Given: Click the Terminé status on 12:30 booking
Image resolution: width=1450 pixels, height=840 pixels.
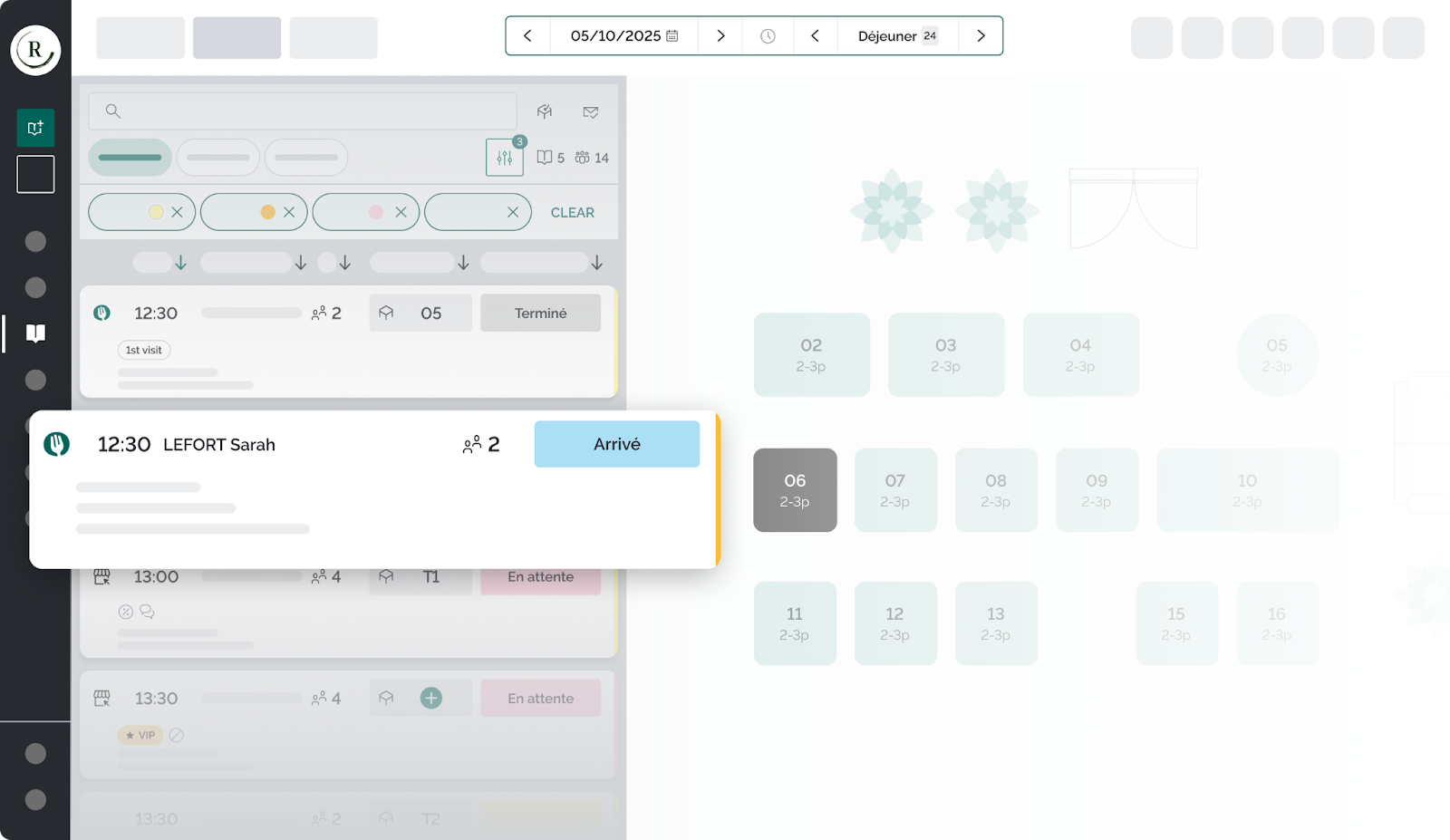Looking at the screenshot, I should (x=540, y=313).
